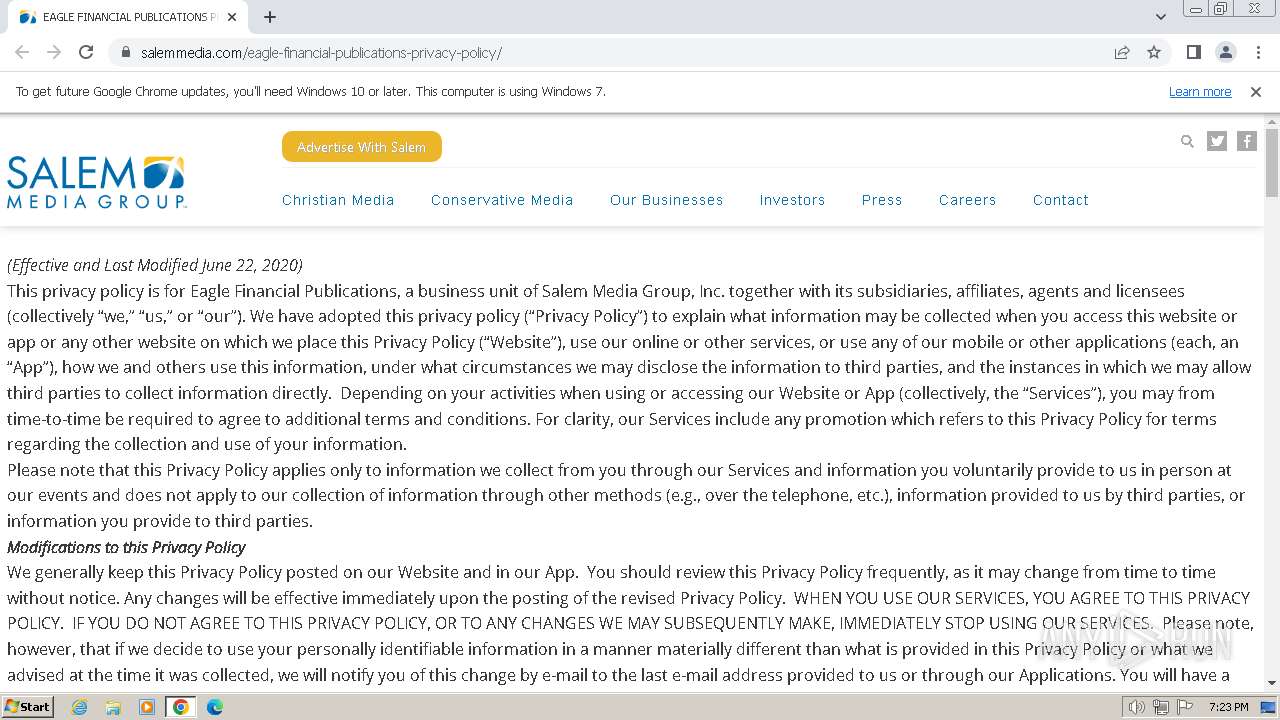Click the scrollbar up arrow
Image resolution: width=1280 pixels, height=720 pixels.
[x=1272, y=122]
